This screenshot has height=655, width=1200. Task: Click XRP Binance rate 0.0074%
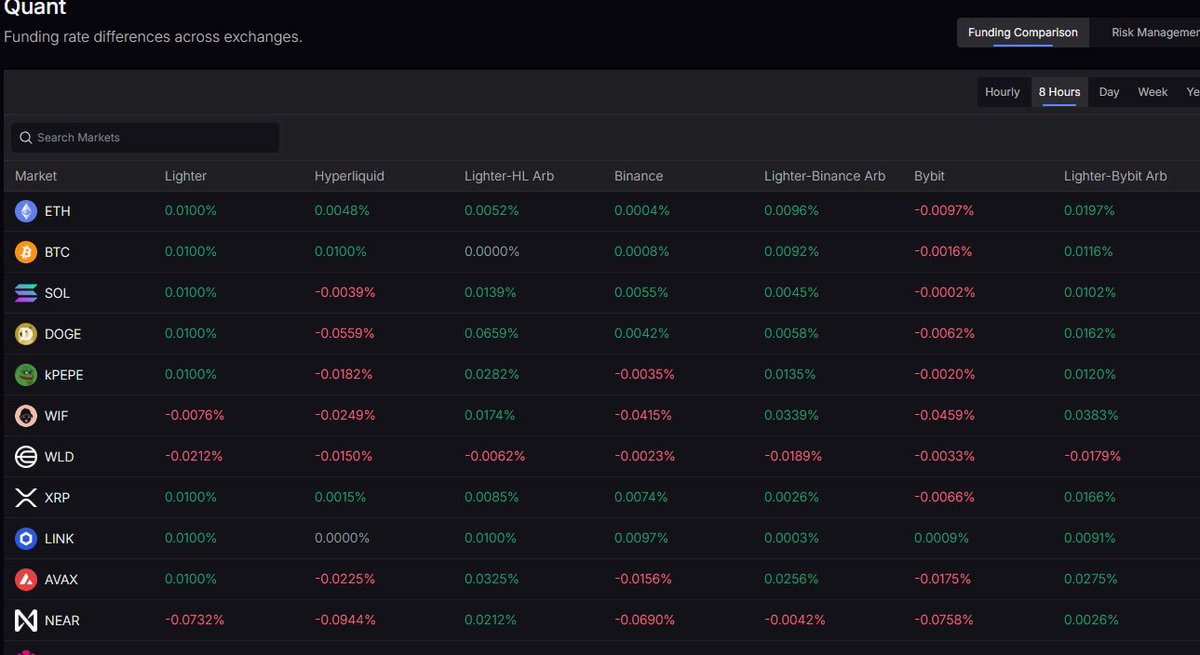click(x=642, y=497)
